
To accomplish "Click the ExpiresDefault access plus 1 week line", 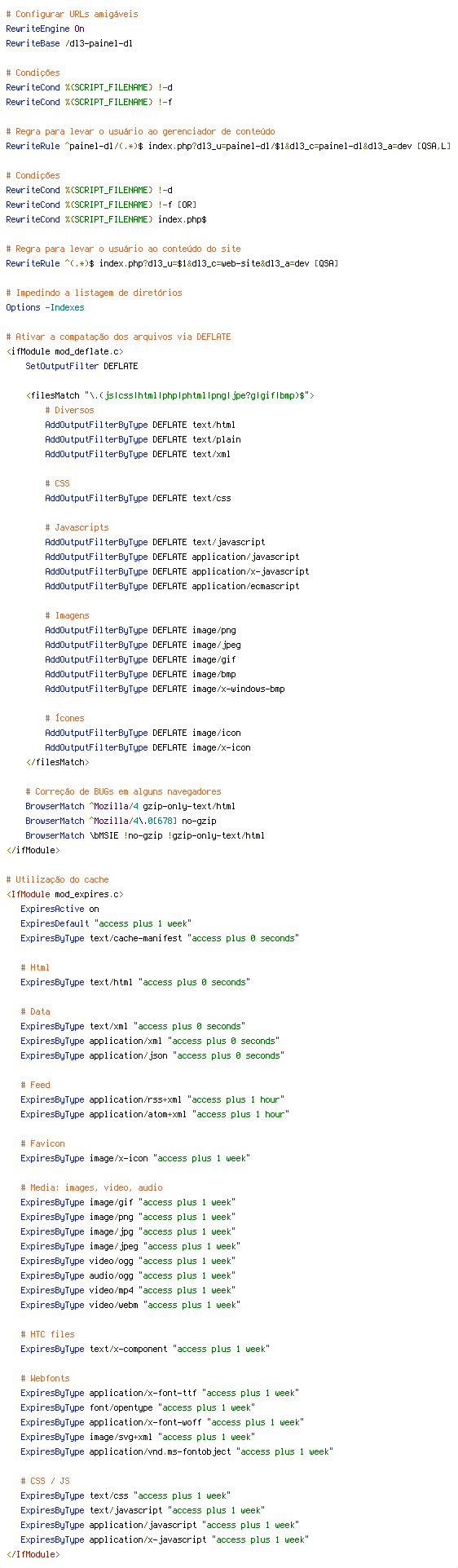I will point(106,923).
